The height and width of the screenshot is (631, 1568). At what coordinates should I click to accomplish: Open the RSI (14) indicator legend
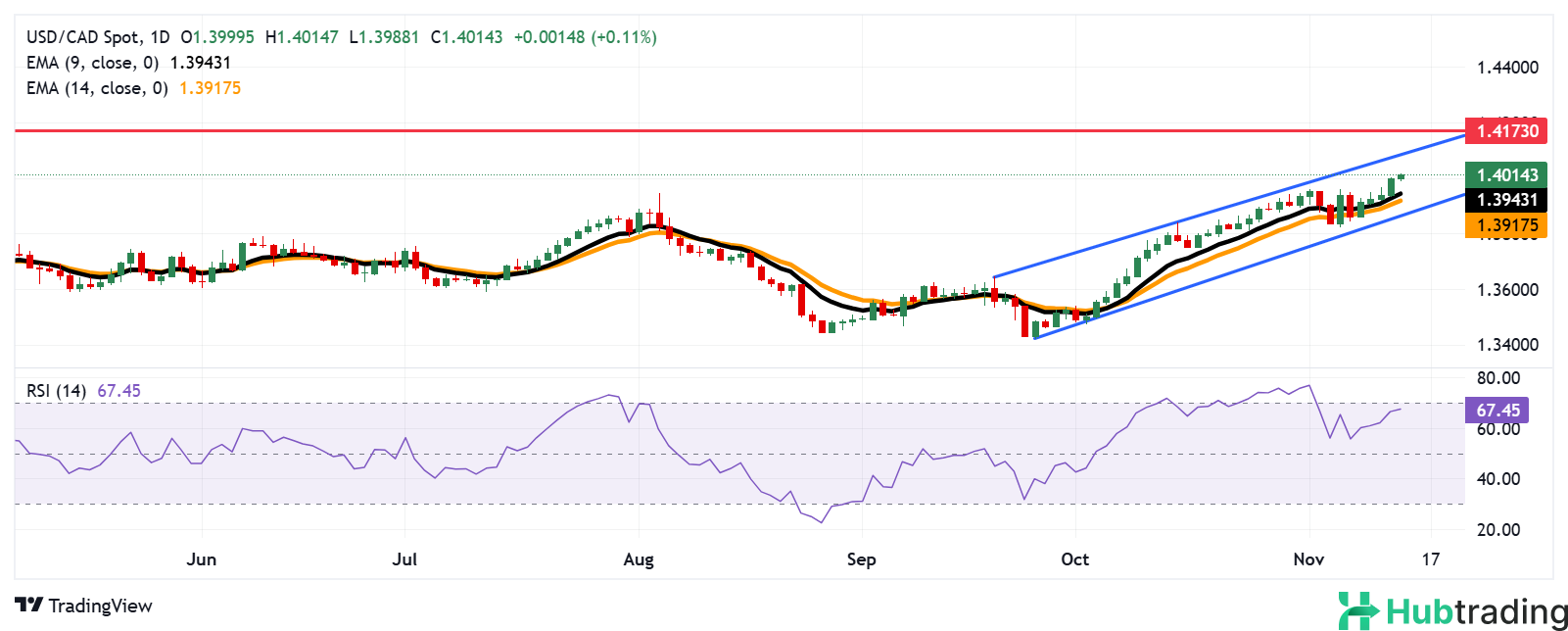[56, 391]
